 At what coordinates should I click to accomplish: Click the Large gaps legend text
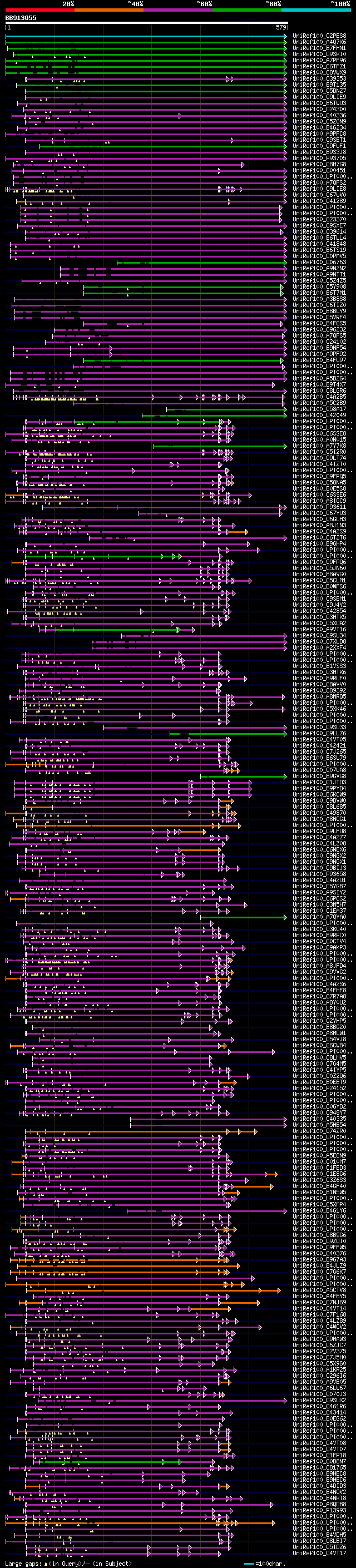pyautogui.click(x=68, y=1564)
